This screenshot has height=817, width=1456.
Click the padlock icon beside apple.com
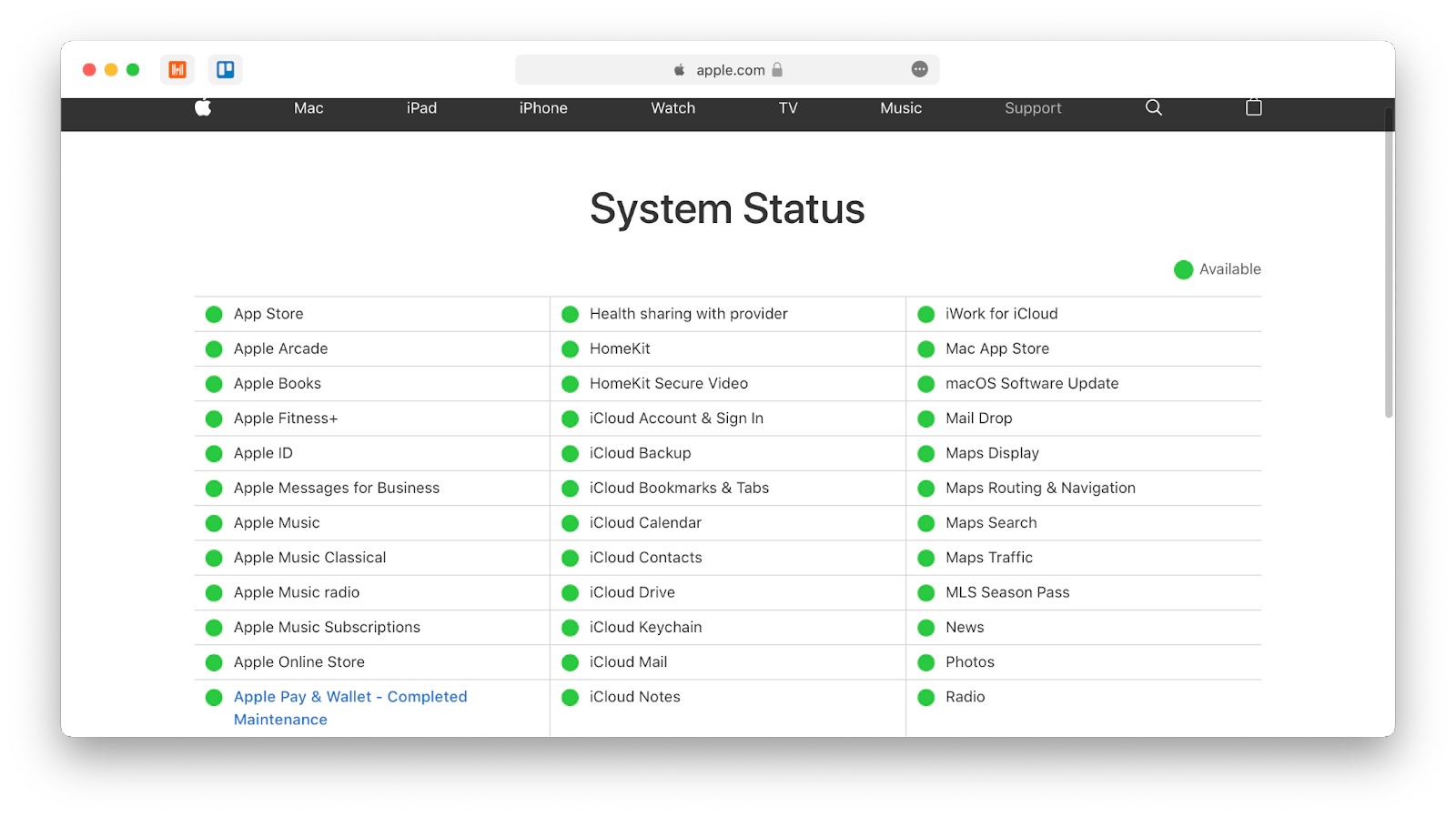[x=777, y=70]
